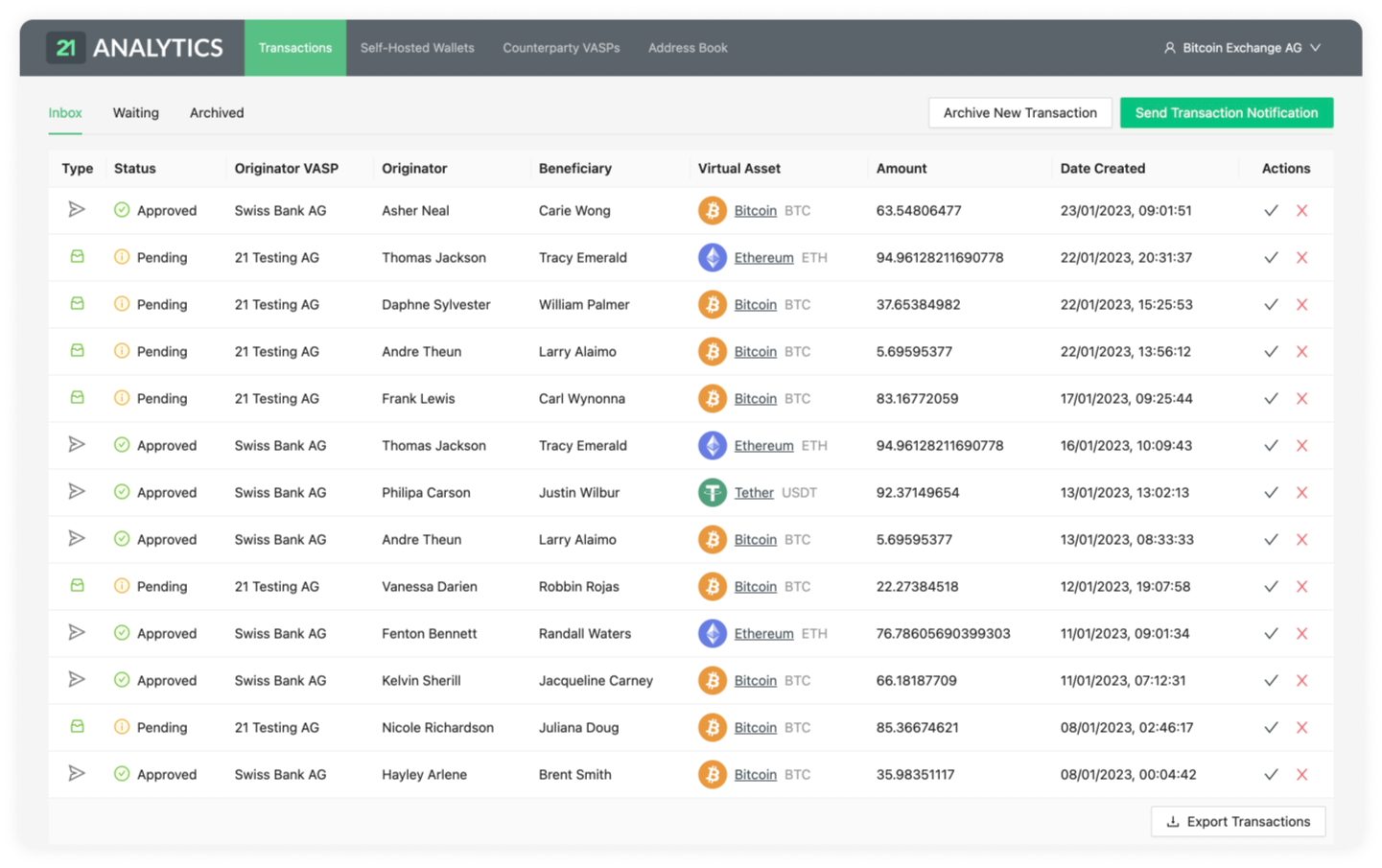Image resolution: width=1382 pixels, height=868 pixels.
Task: Open the Ethereum link on Randall Waters' row
Action: point(763,633)
